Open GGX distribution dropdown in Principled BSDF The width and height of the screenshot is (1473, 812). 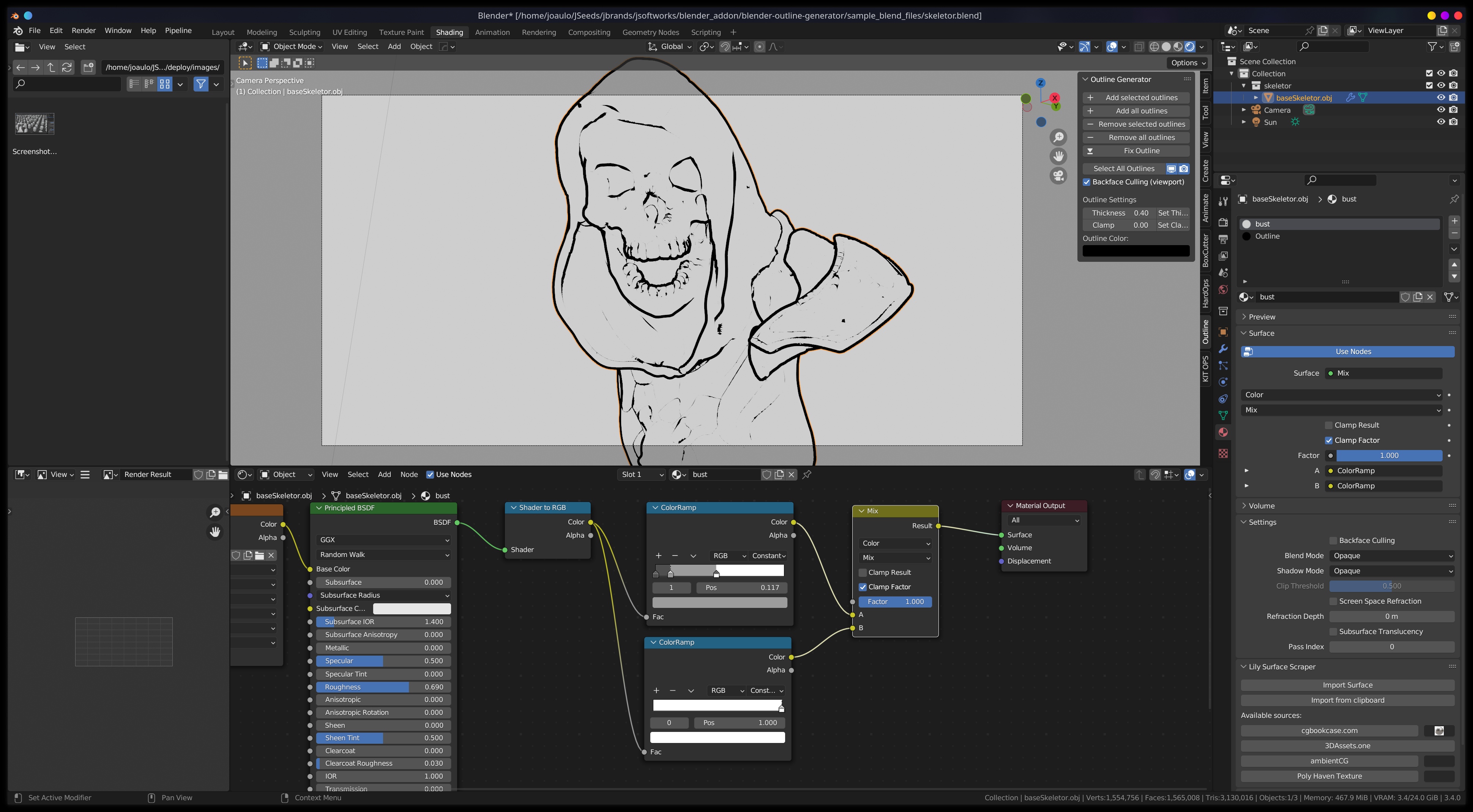tap(384, 540)
